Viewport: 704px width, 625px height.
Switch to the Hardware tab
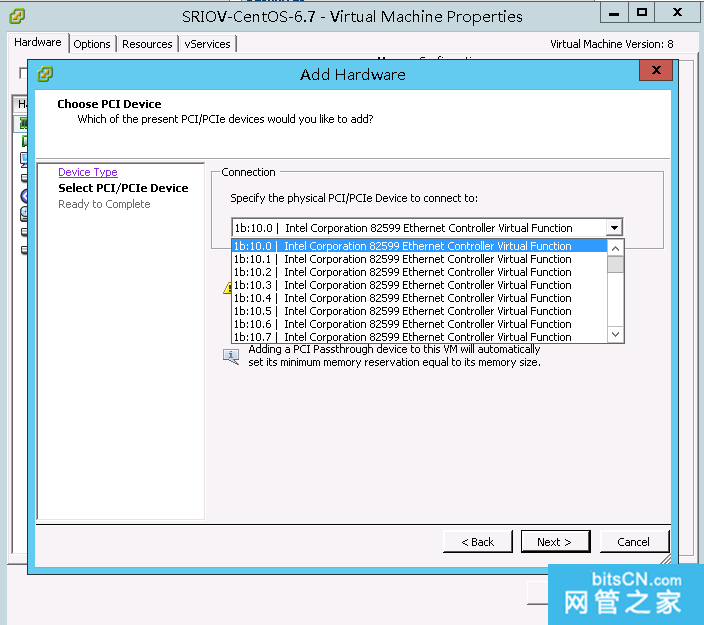coord(38,42)
